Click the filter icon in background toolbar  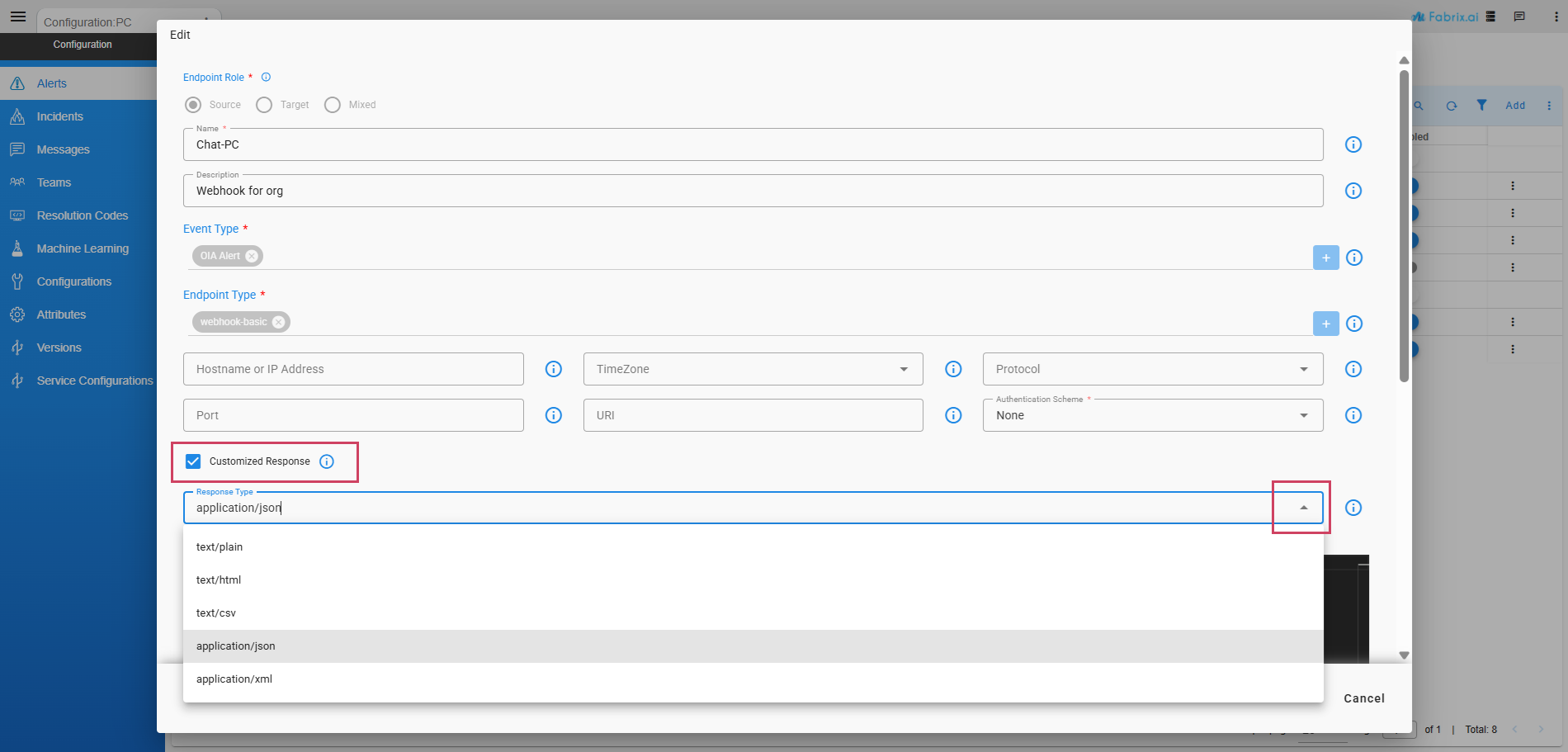click(x=1482, y=105)
